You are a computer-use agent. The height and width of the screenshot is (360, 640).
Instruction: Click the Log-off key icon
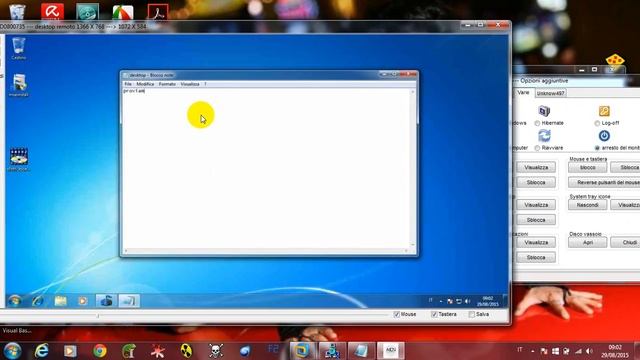(x=604, y=111)
